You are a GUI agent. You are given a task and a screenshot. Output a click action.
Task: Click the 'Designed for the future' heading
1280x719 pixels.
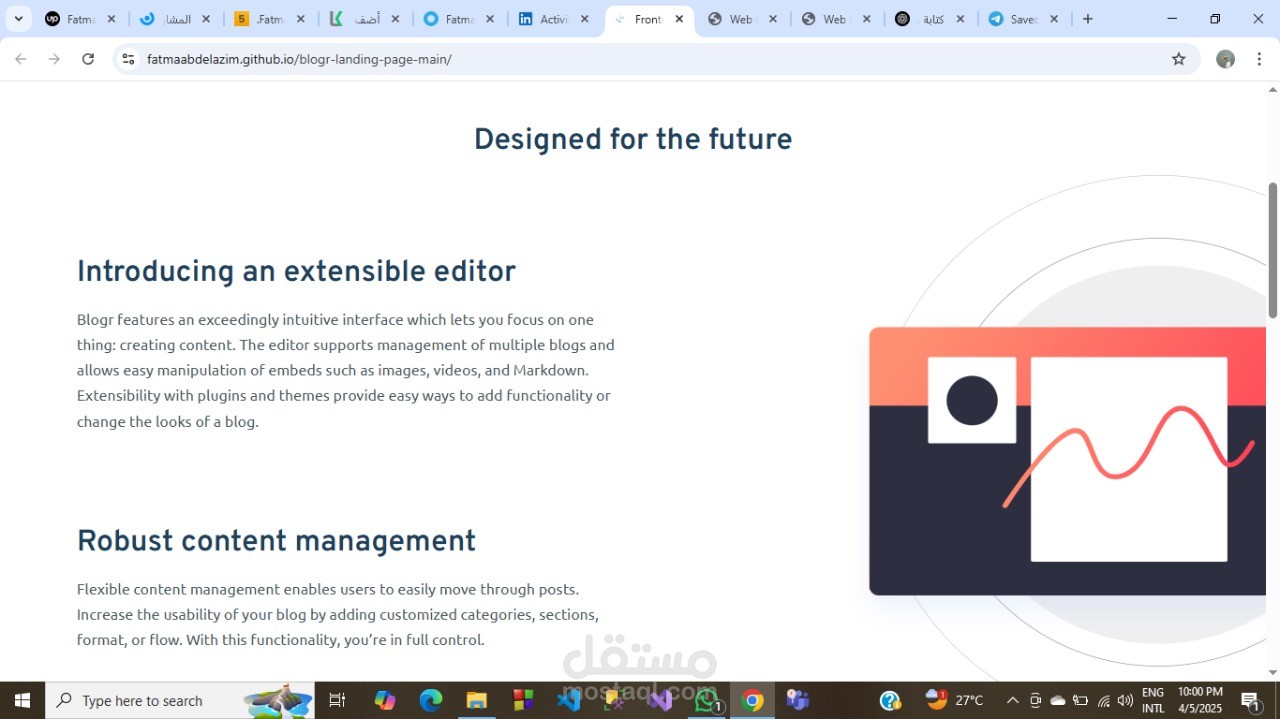[633, 139]
